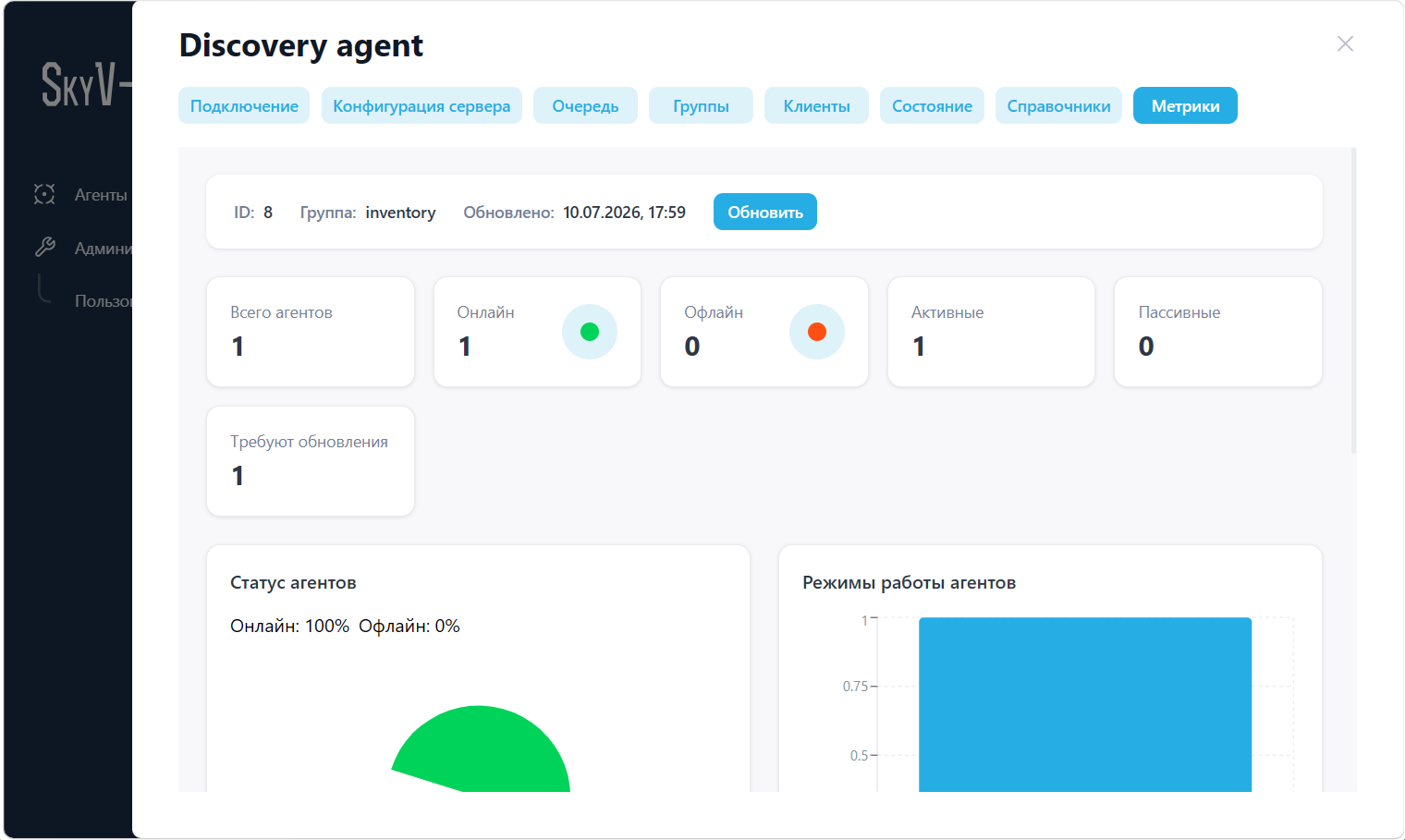Switch to the Справочники tab

point(1058,105)
